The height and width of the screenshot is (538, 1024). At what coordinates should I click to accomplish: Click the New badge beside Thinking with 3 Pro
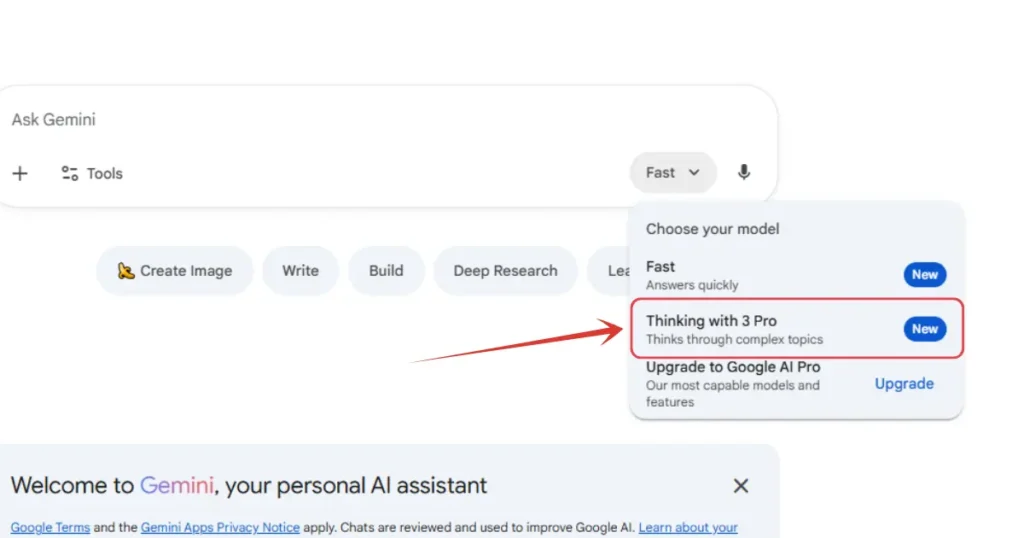tap(924, 329)
